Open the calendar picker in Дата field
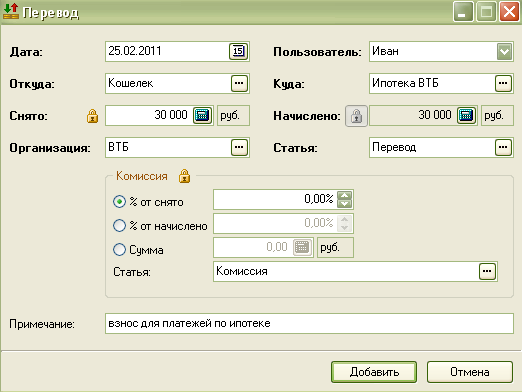This screenshot has height=392, width=522. click(x=238, y=51)
